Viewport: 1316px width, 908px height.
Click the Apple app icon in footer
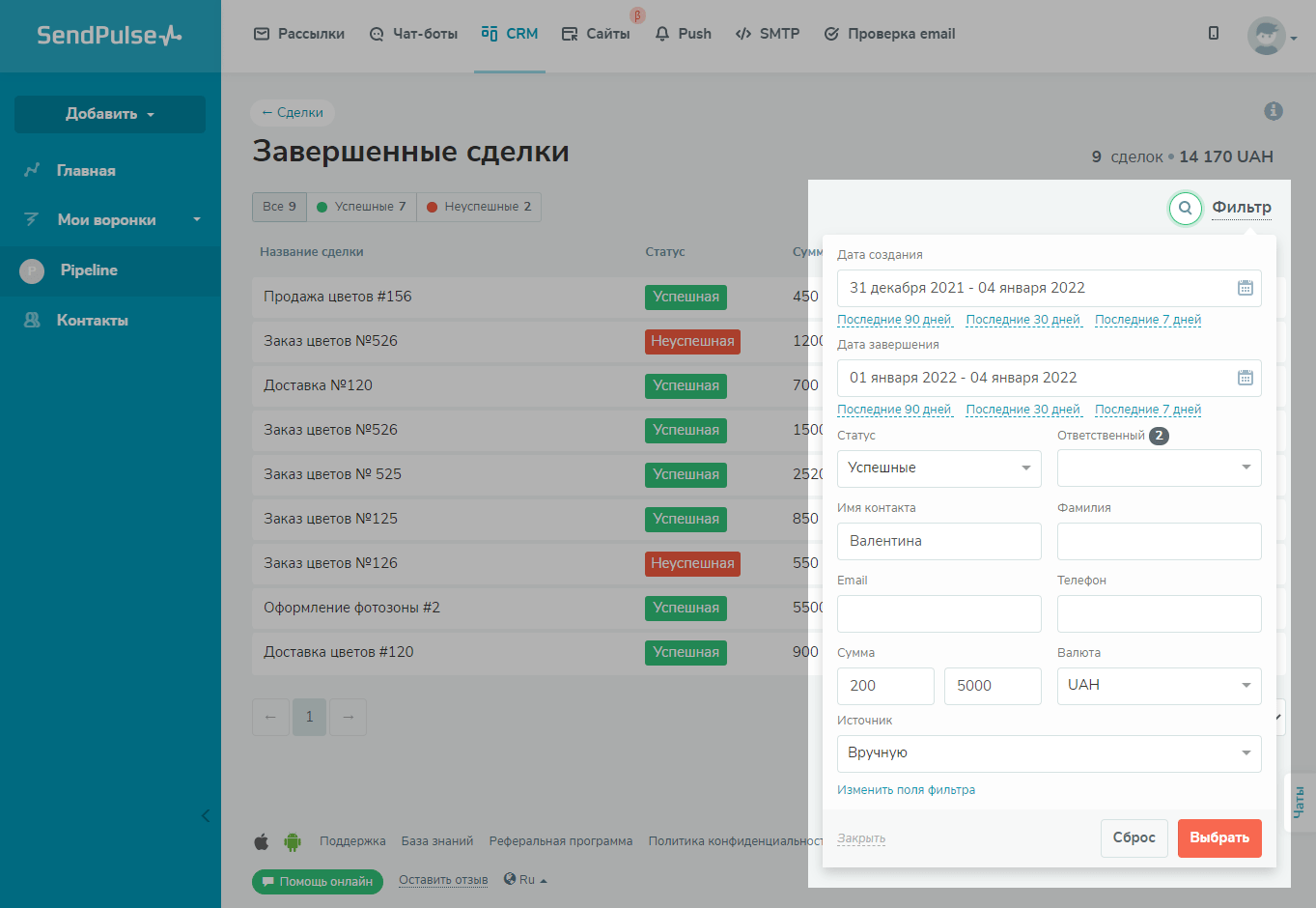[262, 841]
